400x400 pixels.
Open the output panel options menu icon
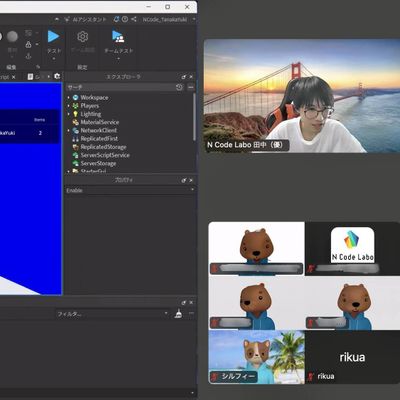point(191,314)
